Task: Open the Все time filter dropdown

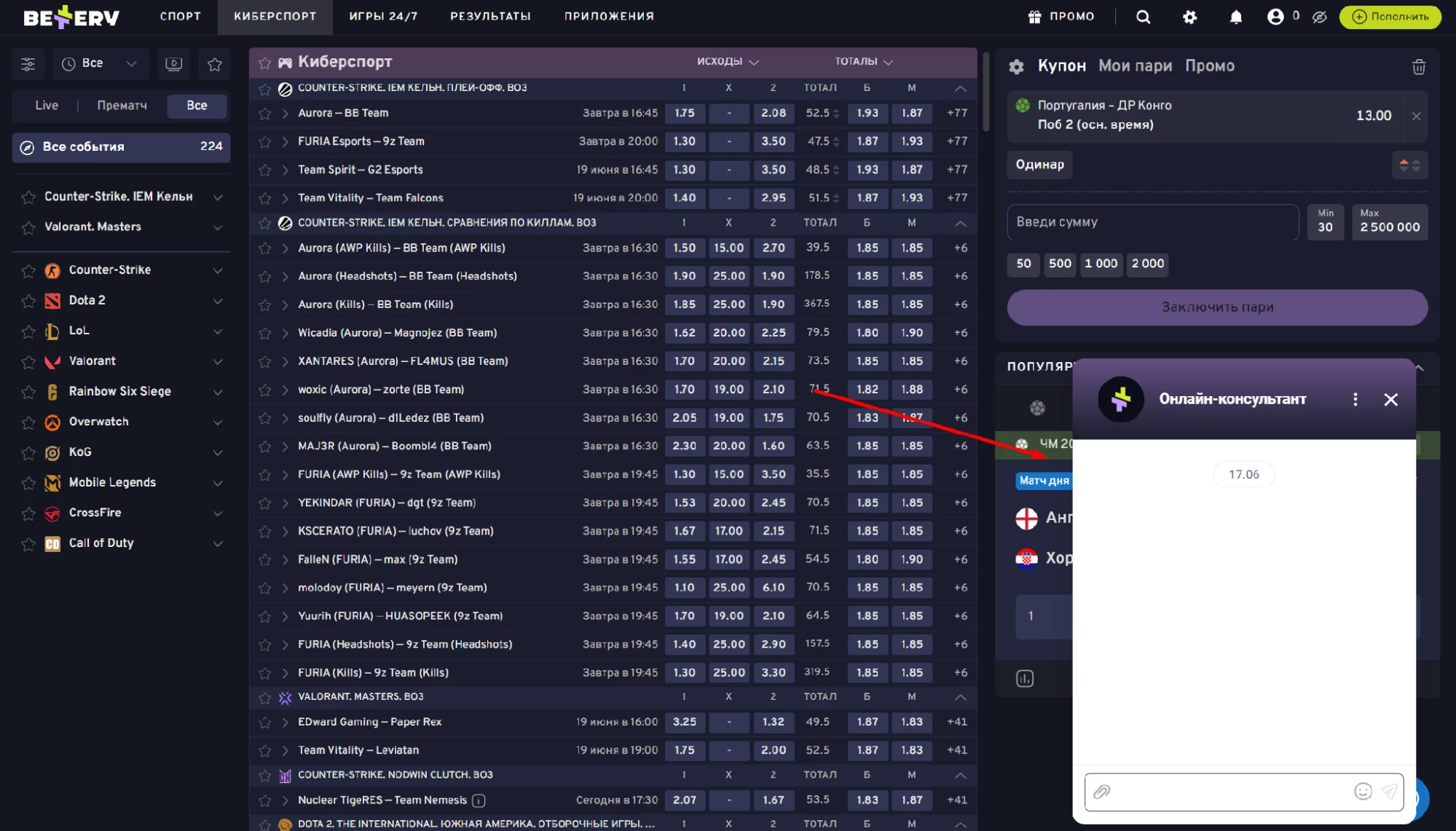Action: 101,64
